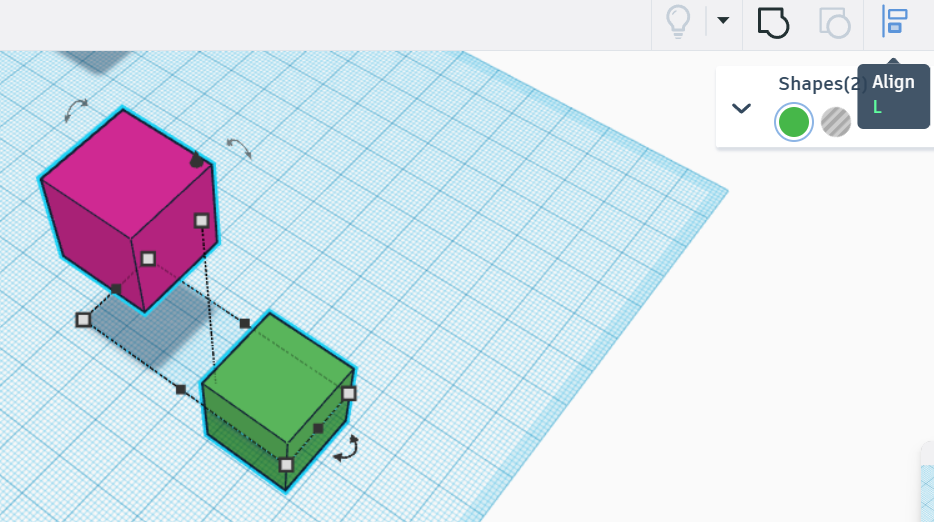Image resolution: width=934 pixels, height=522 pixels.
Task: Collapse the Shapes panel chevron
Action: (741, 108)
